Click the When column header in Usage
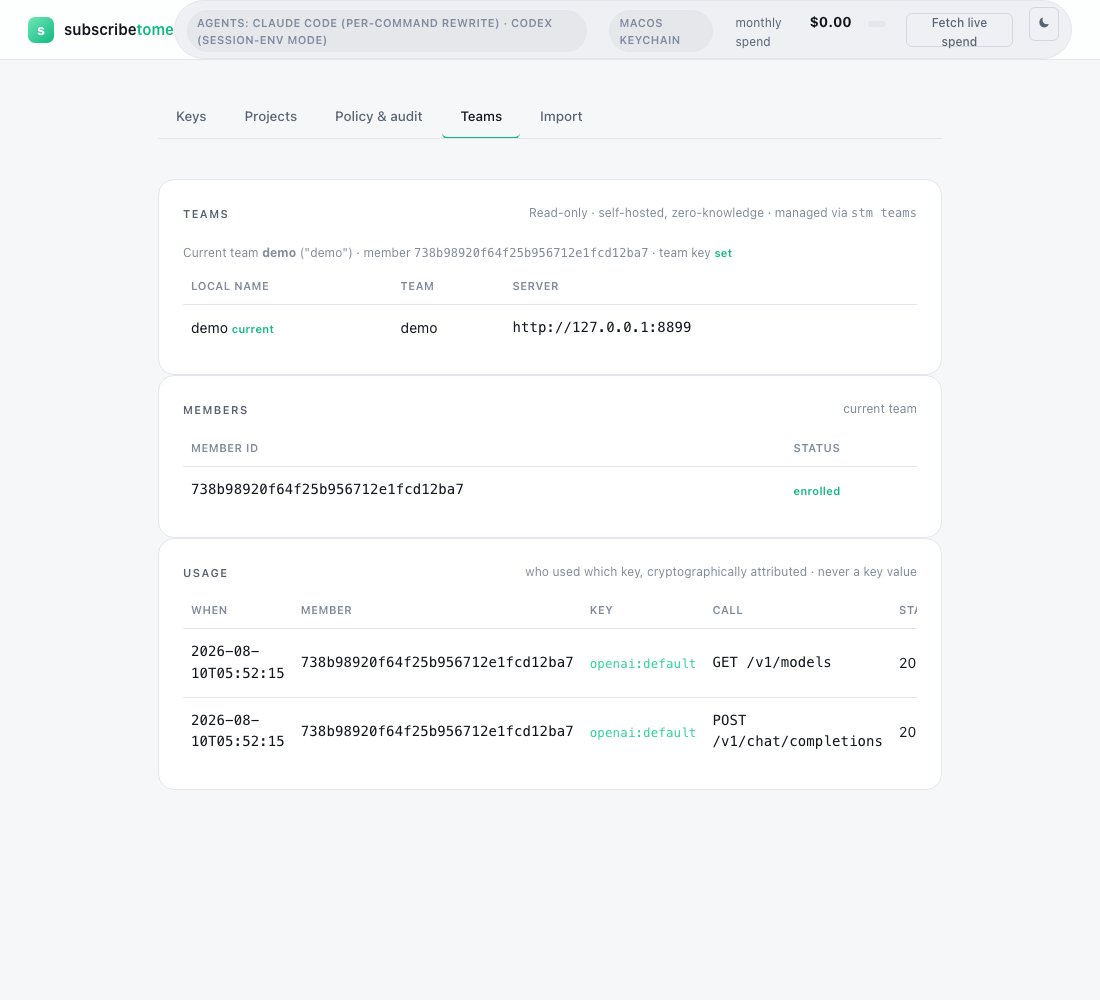1100x1000 pixels. [209, 611]
